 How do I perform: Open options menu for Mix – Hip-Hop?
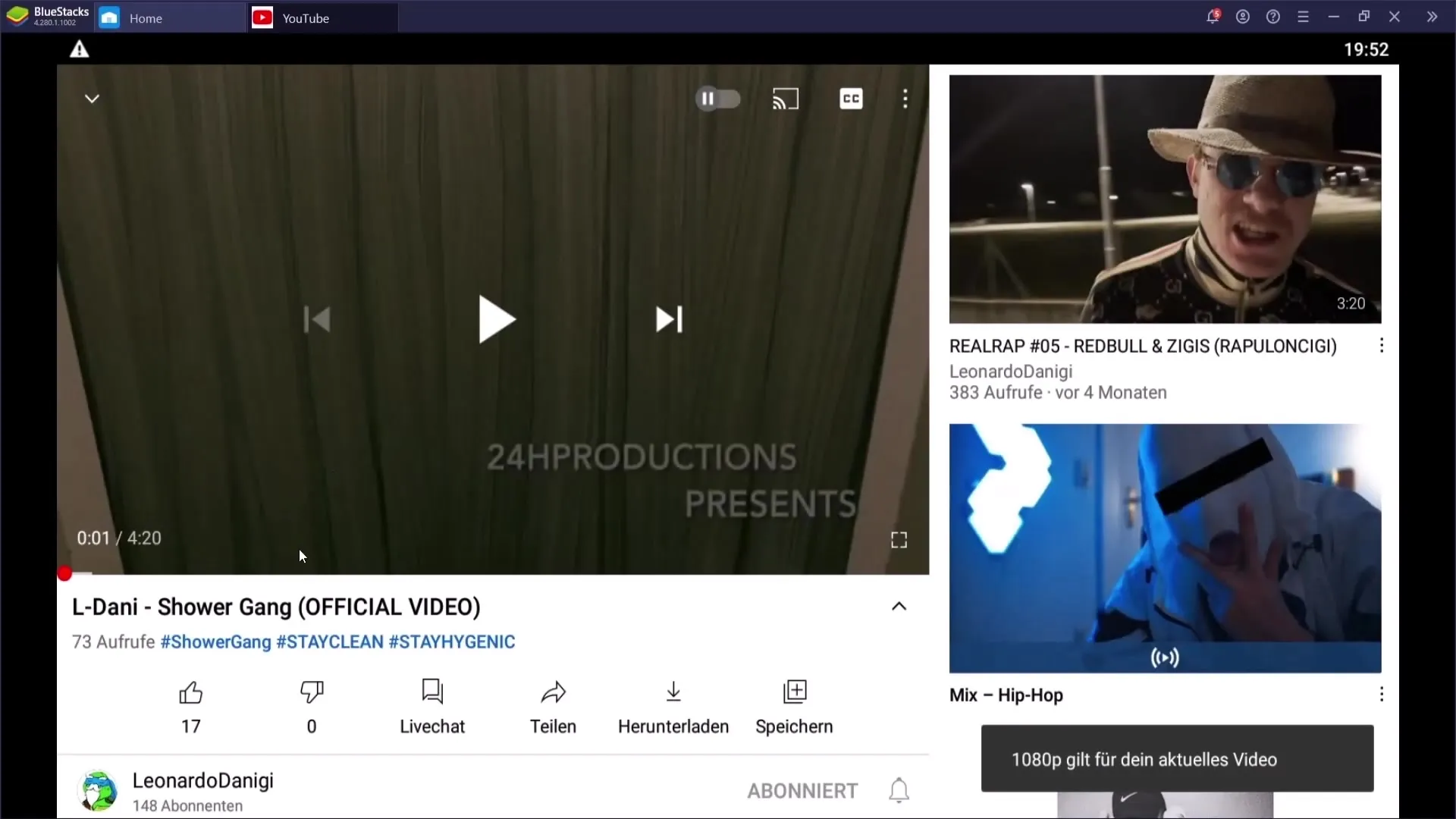coord(1382,695)
